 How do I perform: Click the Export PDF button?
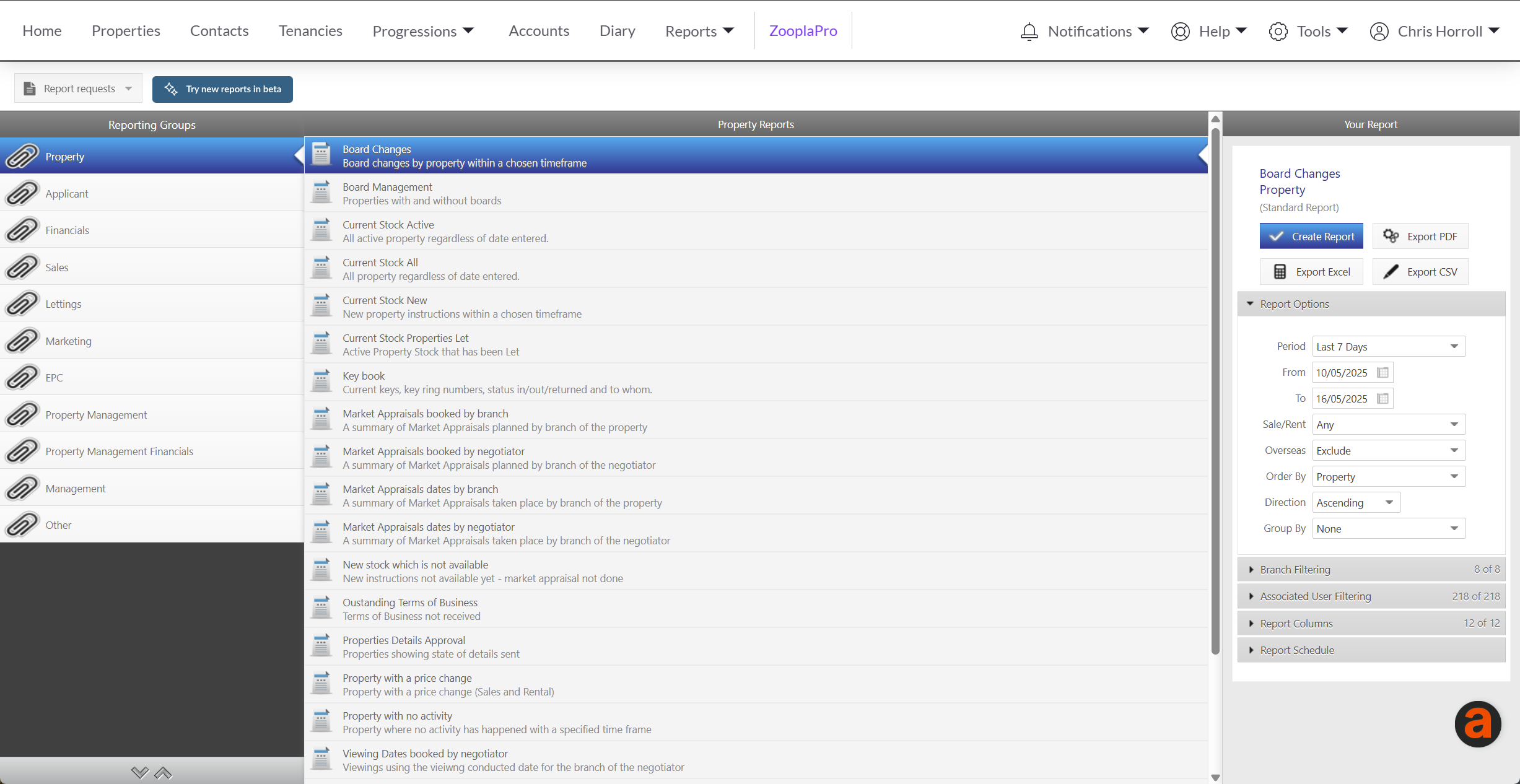coord(1420,237)
